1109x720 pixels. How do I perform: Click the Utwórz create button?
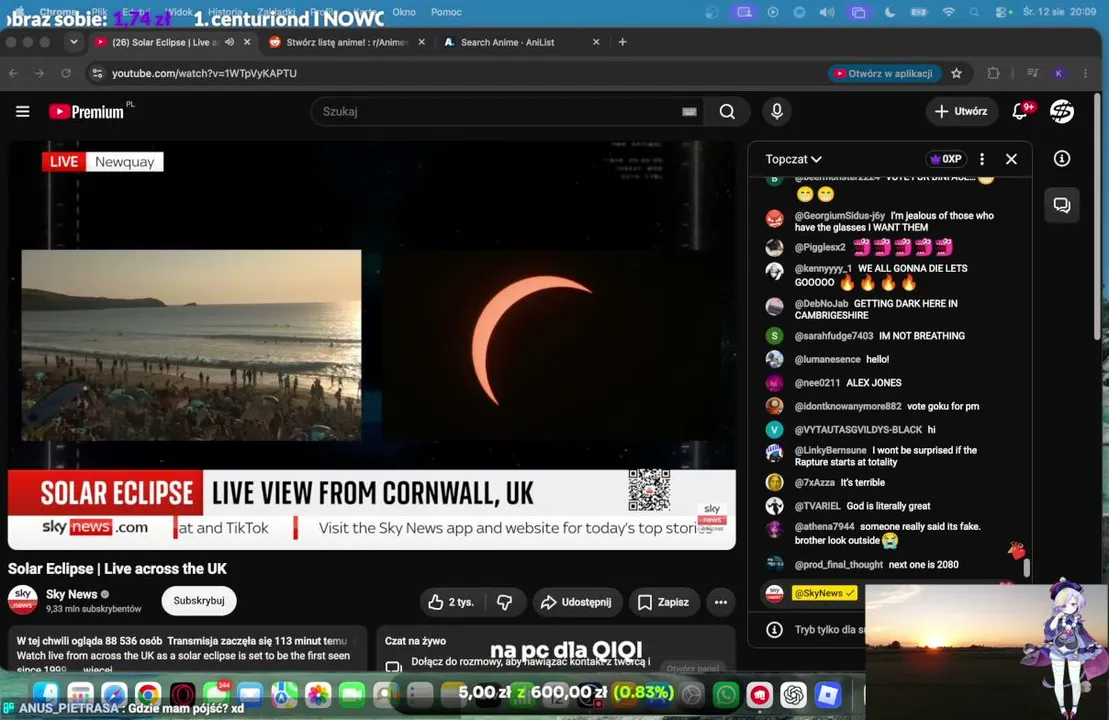pos(962,111)
